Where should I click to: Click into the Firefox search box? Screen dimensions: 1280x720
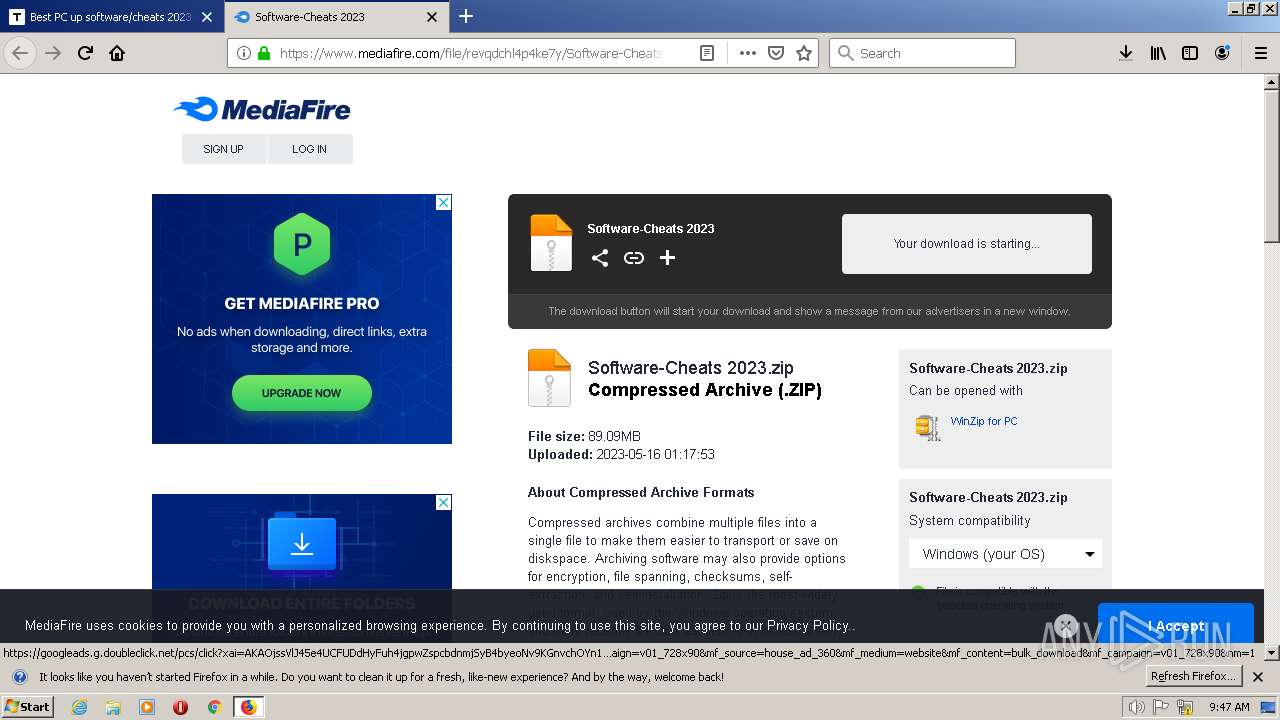(x=922, y=53)
